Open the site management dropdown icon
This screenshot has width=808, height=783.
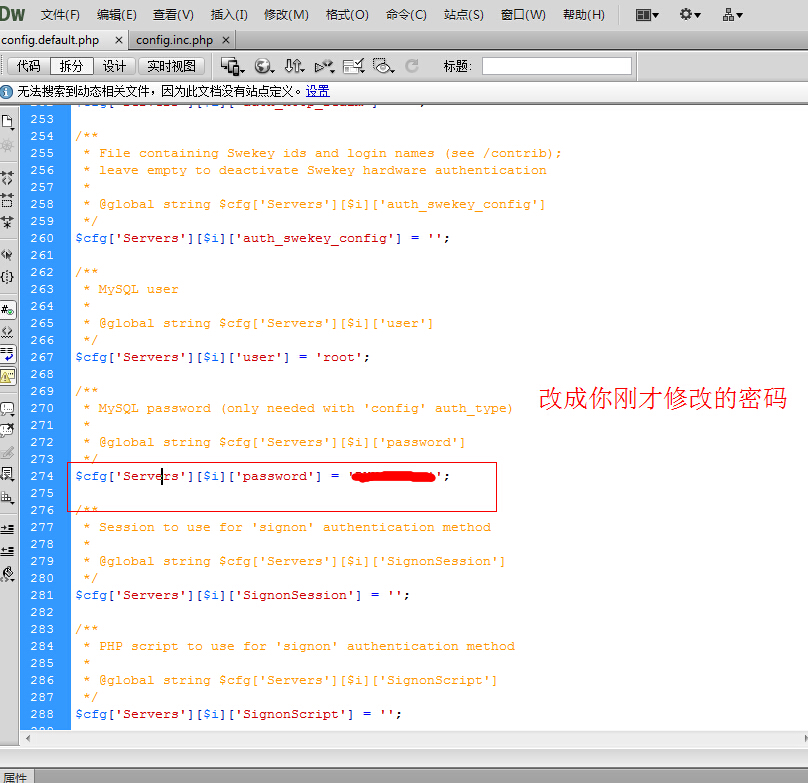click(x=732, y=15)
